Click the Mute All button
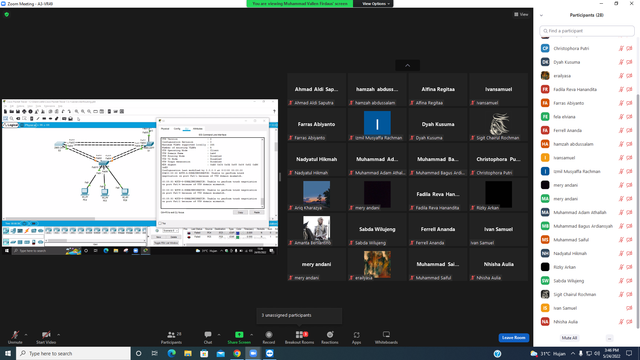The height and width of the screenshot is (360, 640). [x=569, y=338]
